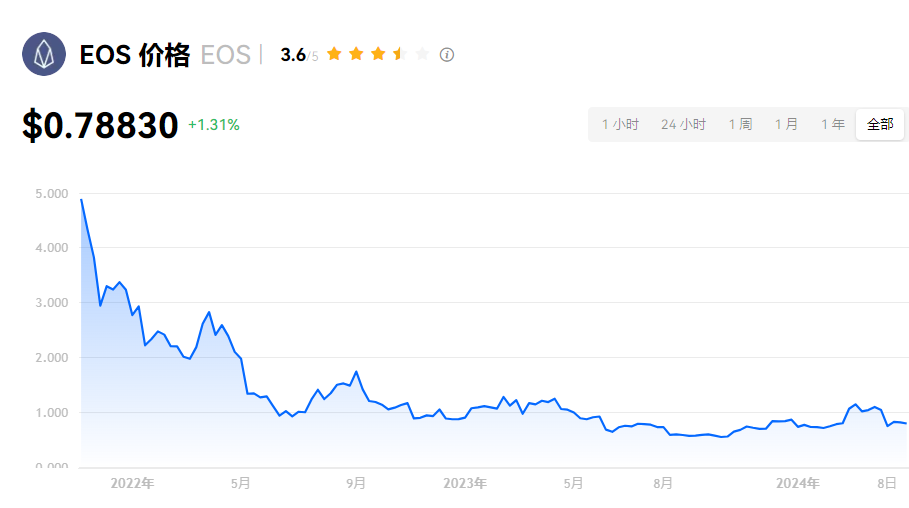Click the empty fifth rating star
This screenshot has height=508, width=909.
tap(421, 54)
